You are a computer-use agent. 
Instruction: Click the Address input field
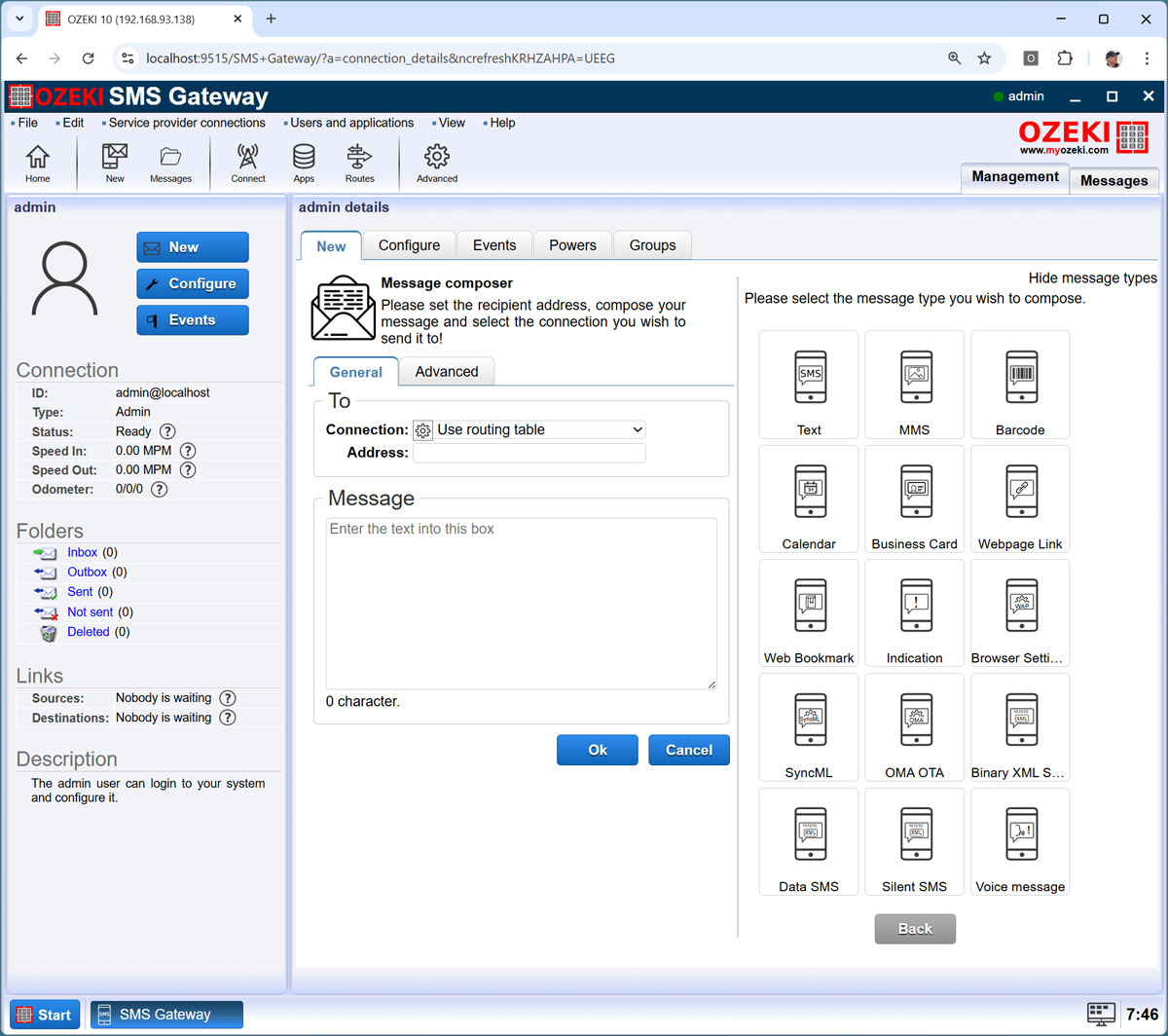coord(529,453)
